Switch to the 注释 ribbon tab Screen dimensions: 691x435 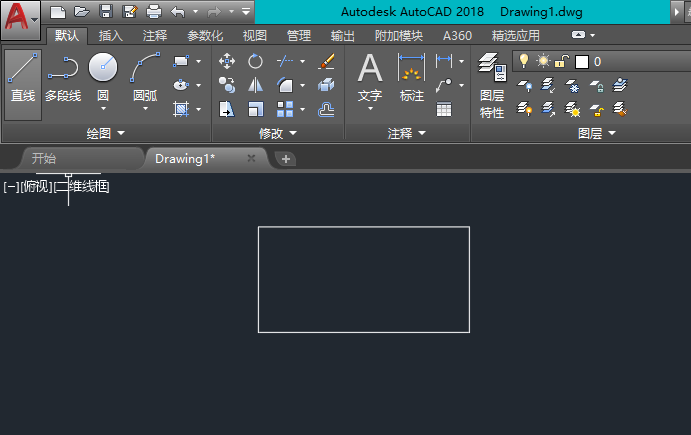[x=155, y=36]
